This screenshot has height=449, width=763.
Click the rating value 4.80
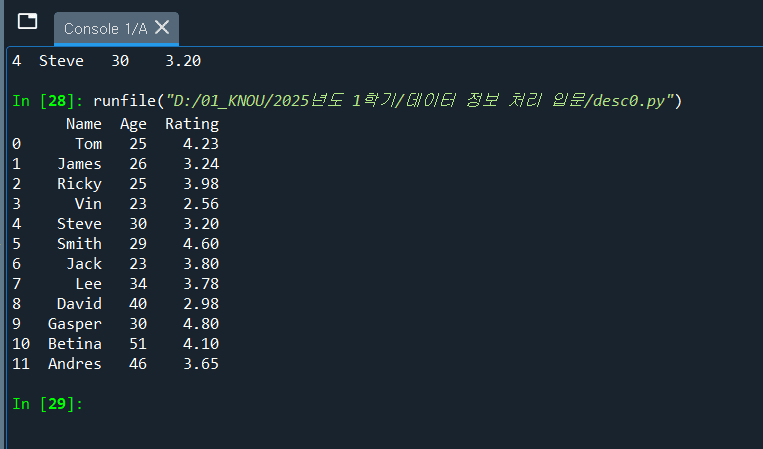201,324
